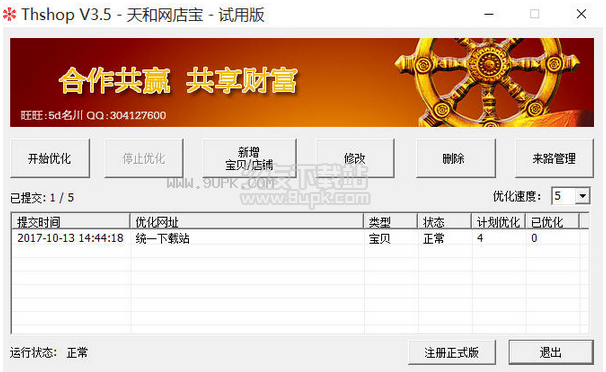
Task: Click the red Thshop app icon in title bar
Action: tap(10, 15)
